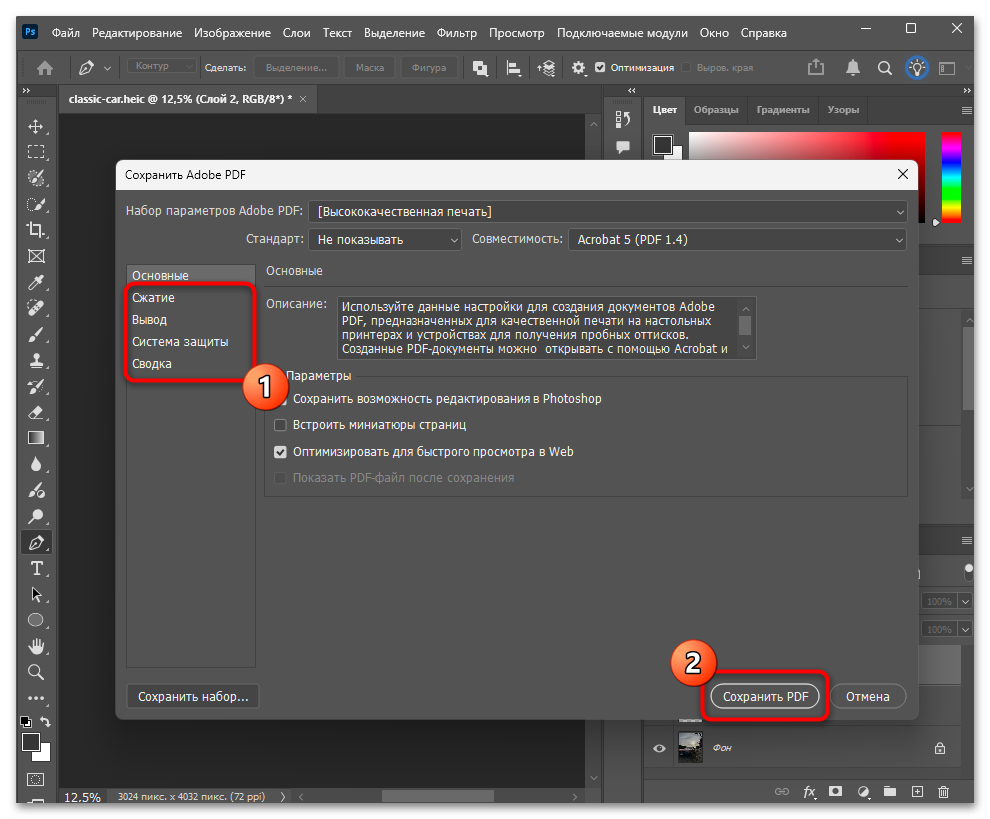Image resolution: width=990 pixels, height=819 pixels.
Task: Open the 'Совместимость' Acrobat version dropdown
Action: [736, 240]
